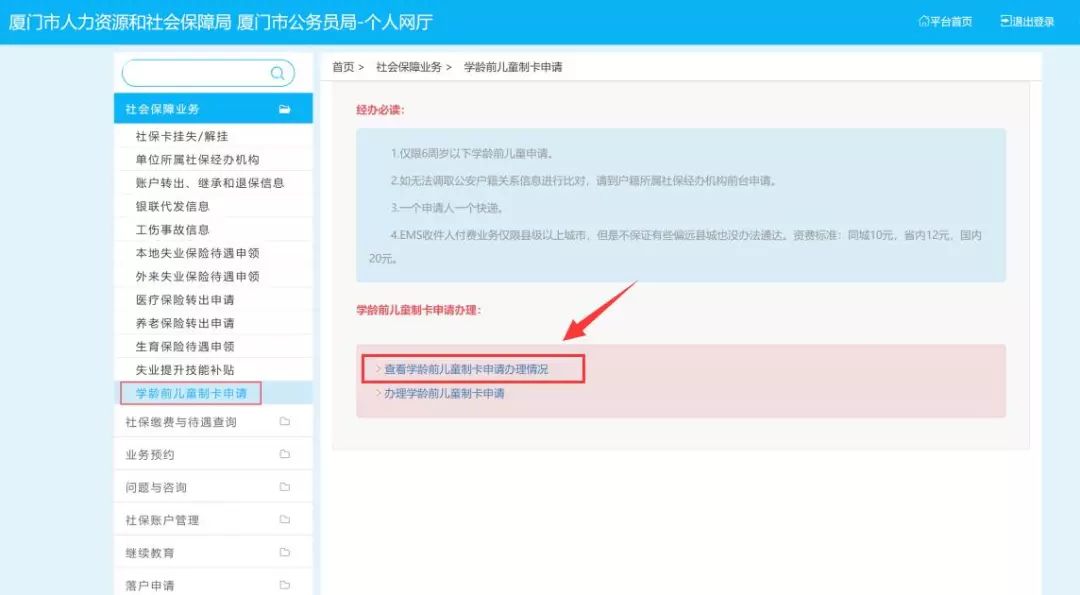
Task: Click 首页 in the breadcrumb
Action: pos(343,67)
